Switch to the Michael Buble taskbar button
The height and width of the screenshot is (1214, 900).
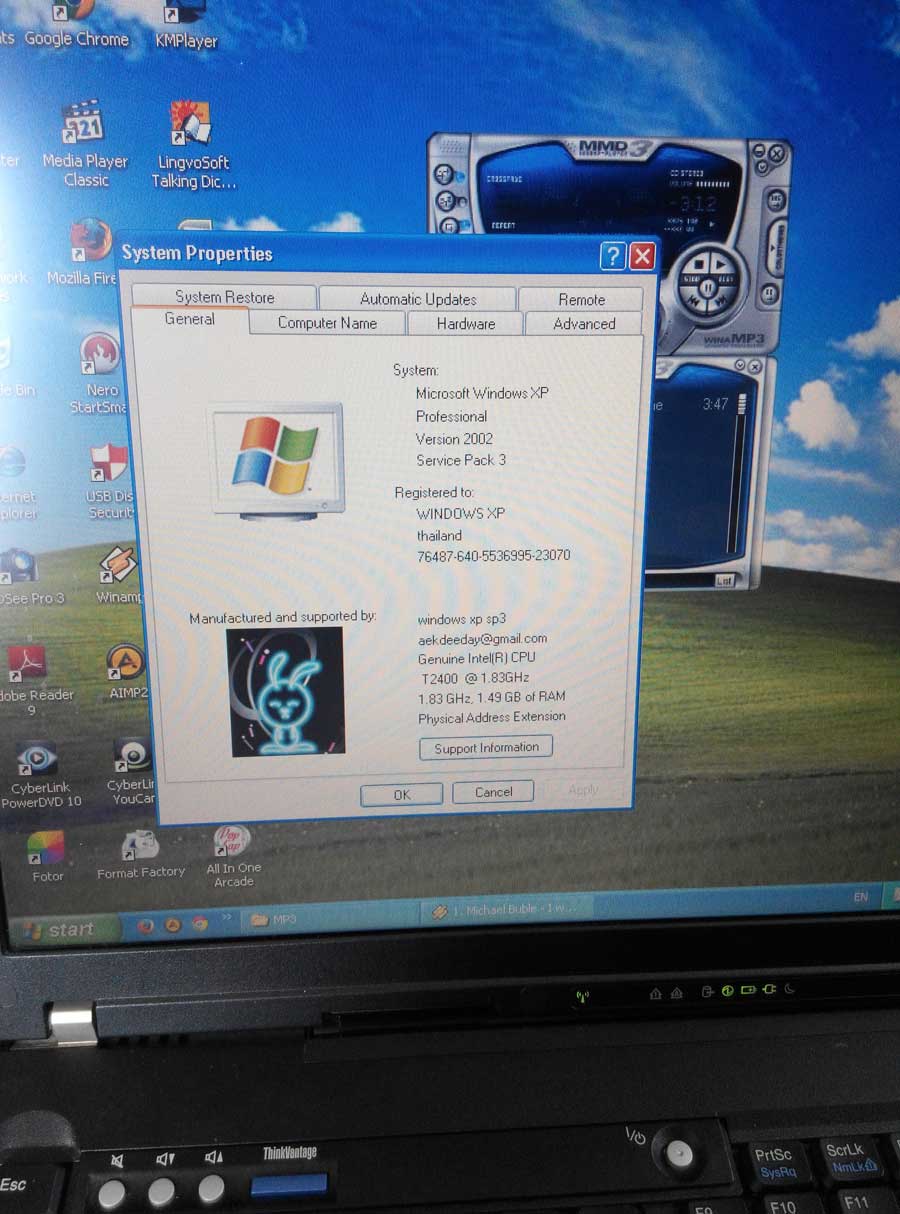click(505, 911)
